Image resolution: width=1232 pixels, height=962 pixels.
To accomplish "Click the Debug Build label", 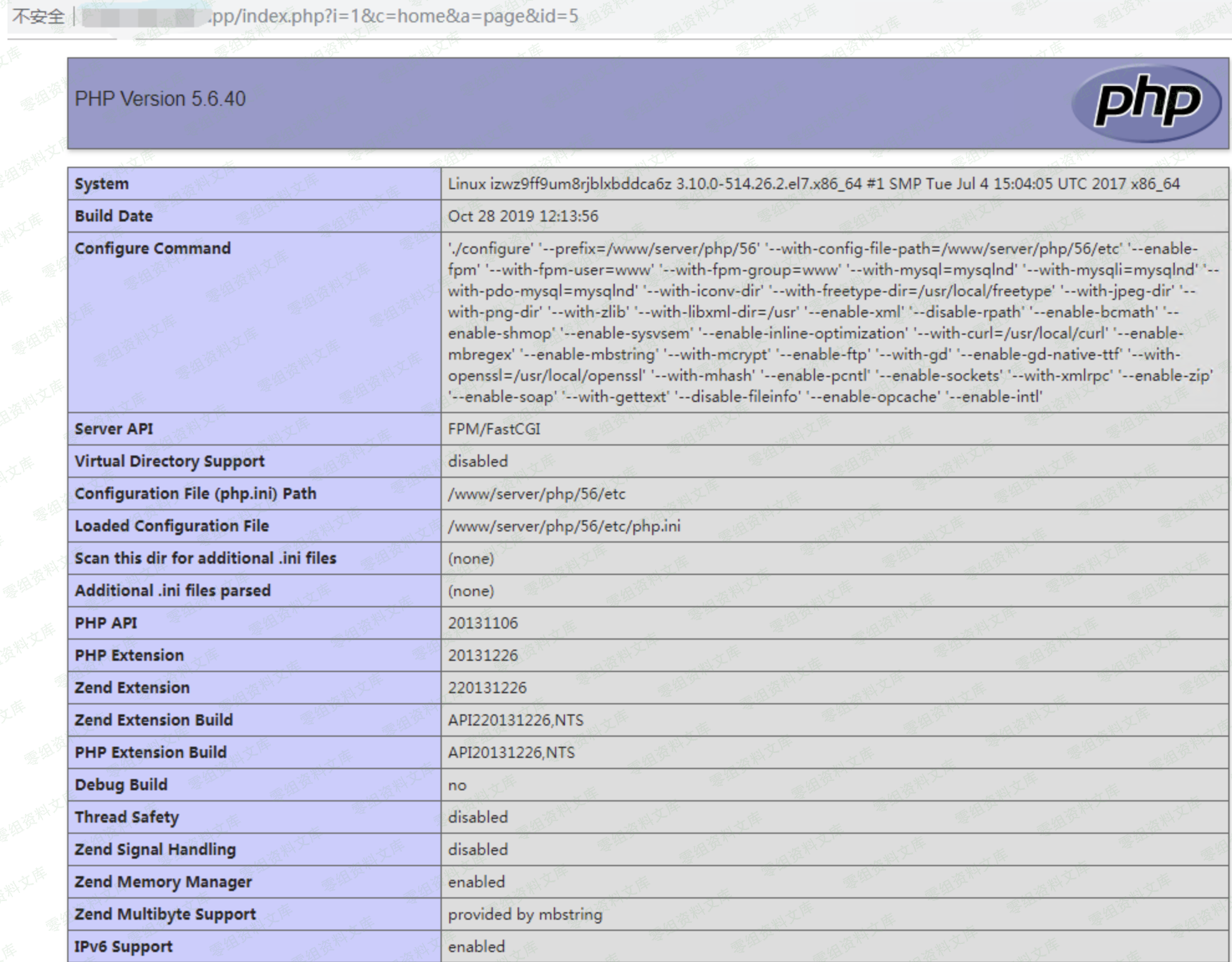I will pyautogui.click(x=121, y=785).
